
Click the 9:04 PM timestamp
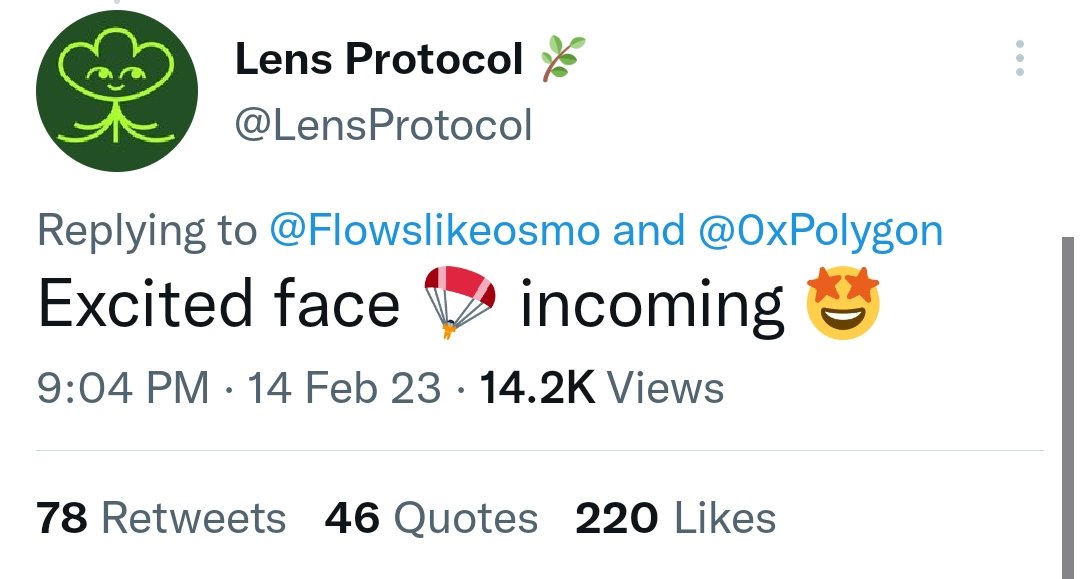pos(123,388)
